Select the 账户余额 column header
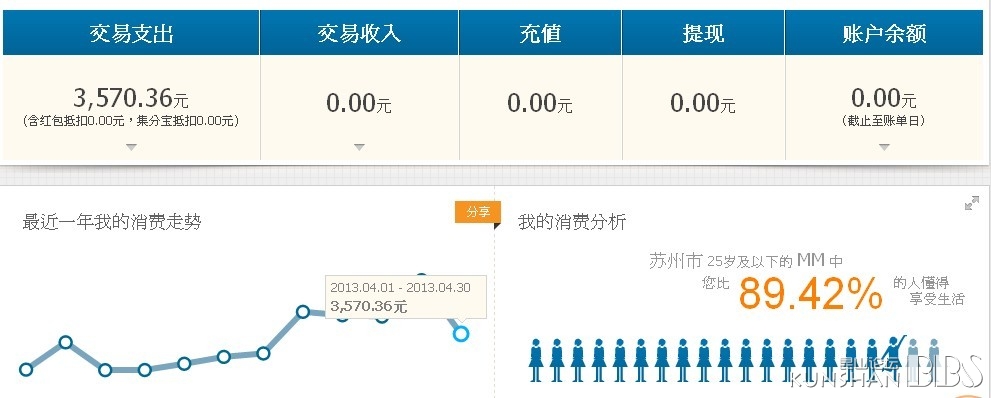 (885, 33)
